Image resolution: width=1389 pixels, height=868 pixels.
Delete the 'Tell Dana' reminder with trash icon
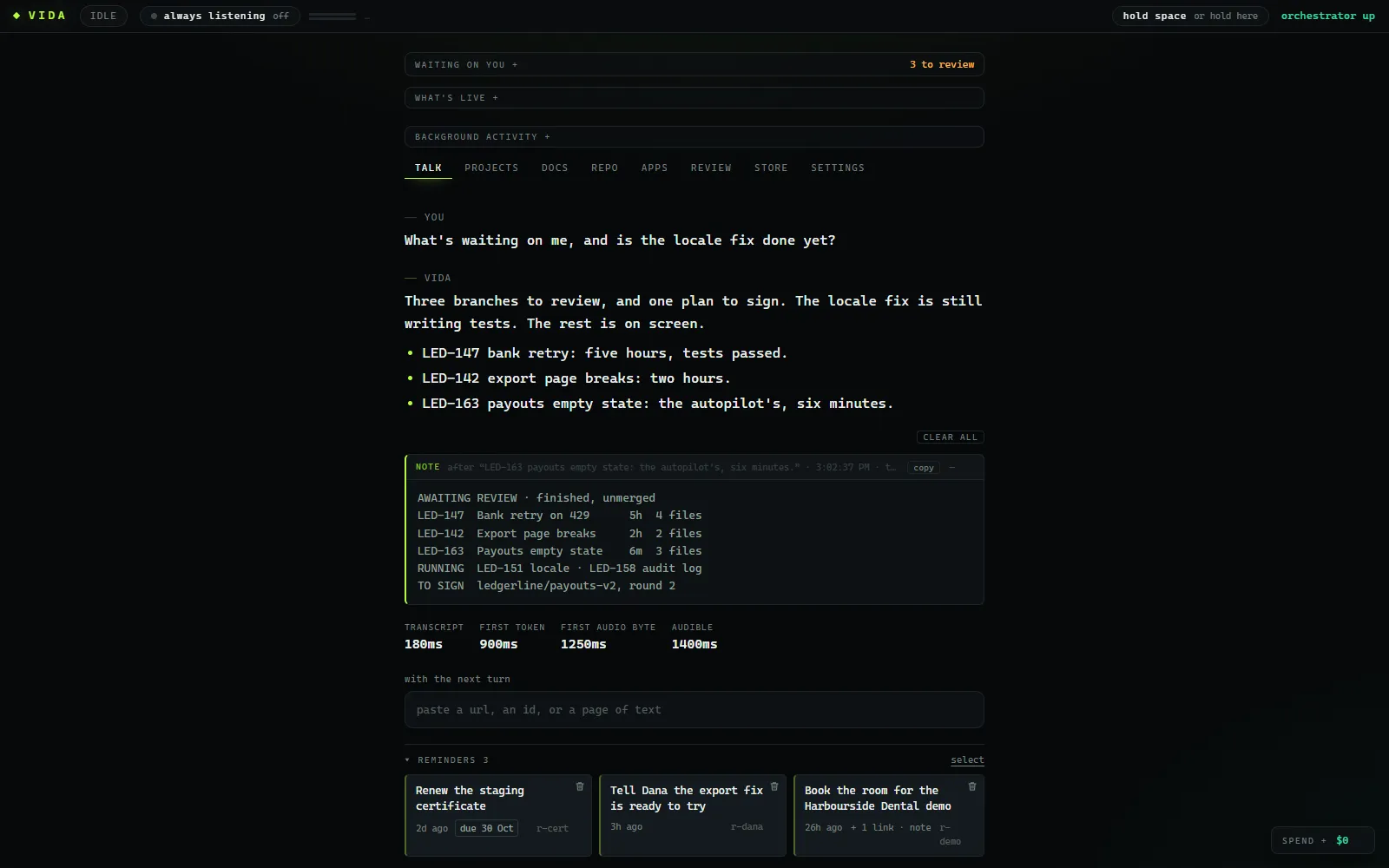pyautogui.click(x=774, y=786)
